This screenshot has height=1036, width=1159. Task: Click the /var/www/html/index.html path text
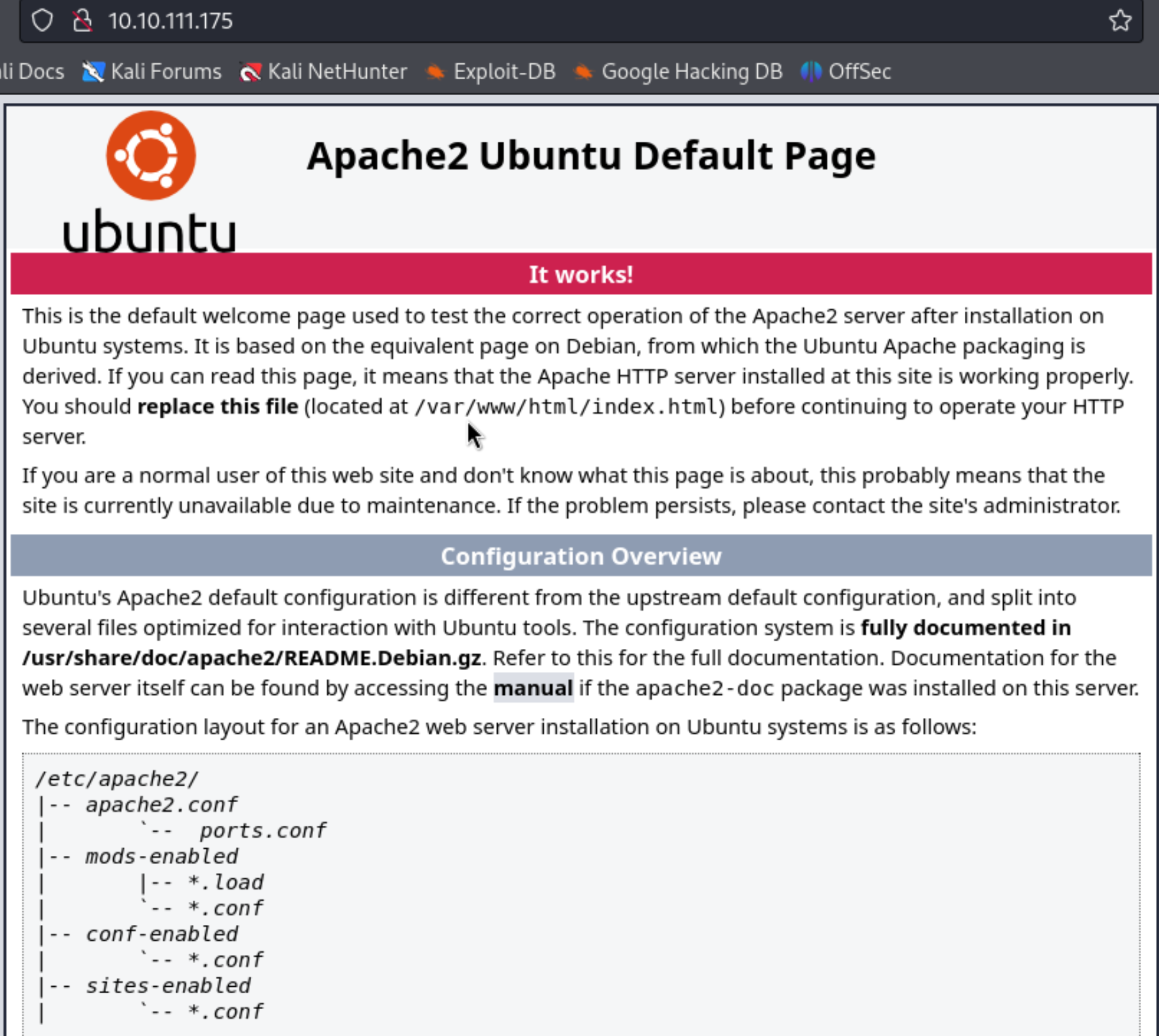click(566, 407)
